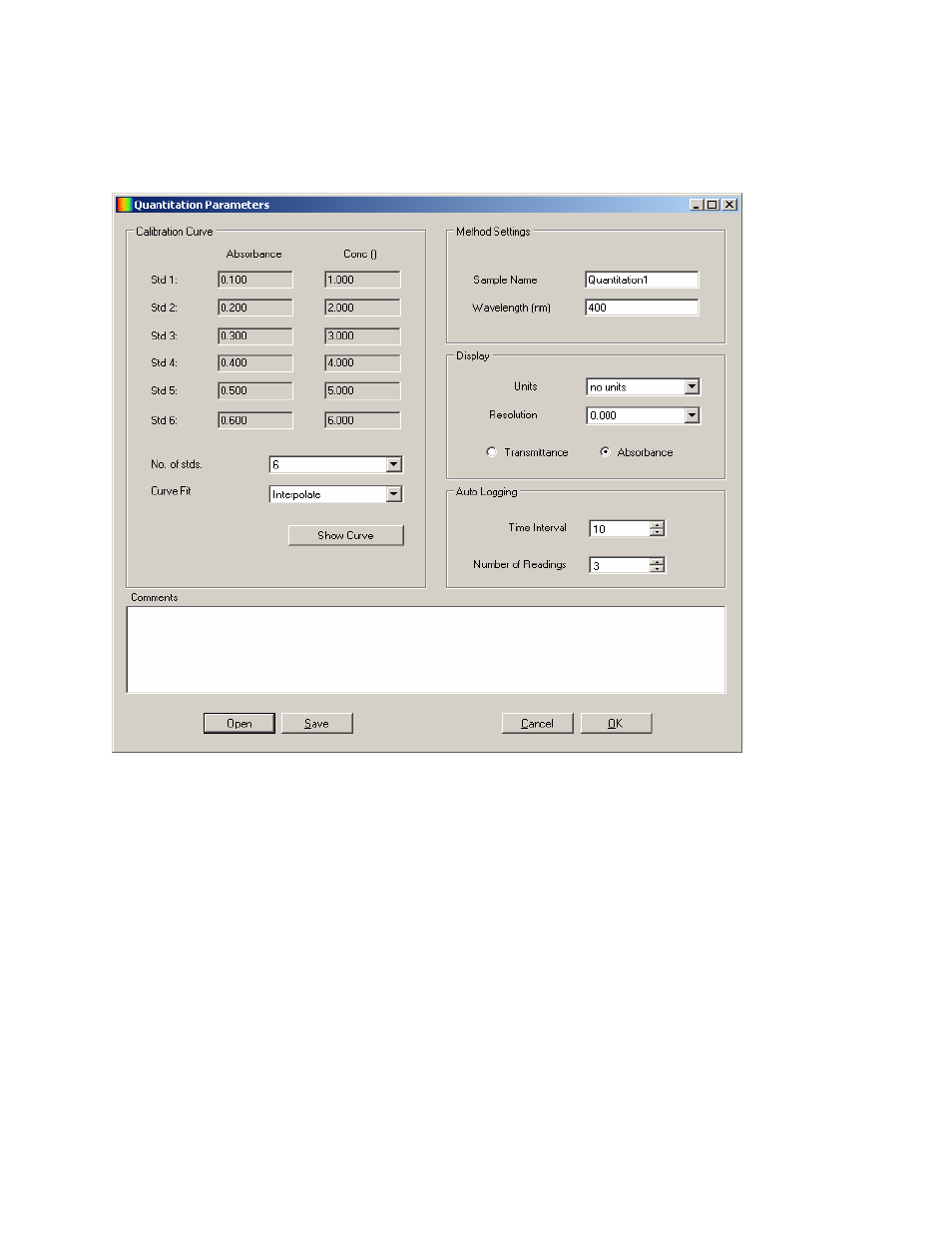Image resolution: width=952 pixels, height=1233 pixels.
Task: Click the Sample Name input field
Action: pos(642,280)
